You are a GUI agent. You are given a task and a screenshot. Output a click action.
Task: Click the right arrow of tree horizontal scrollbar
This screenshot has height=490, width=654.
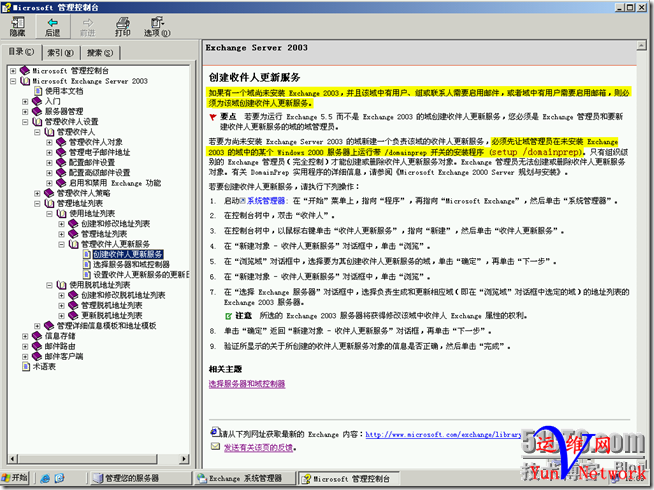tap(184, 459)
